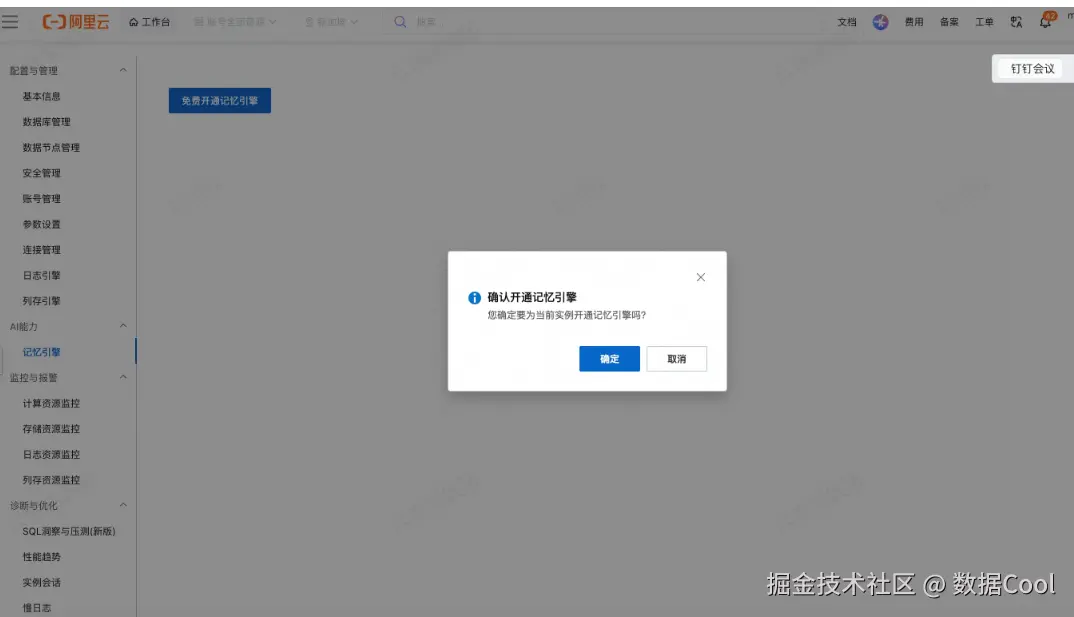Open the 文档 documentation link

pos(846,21)
